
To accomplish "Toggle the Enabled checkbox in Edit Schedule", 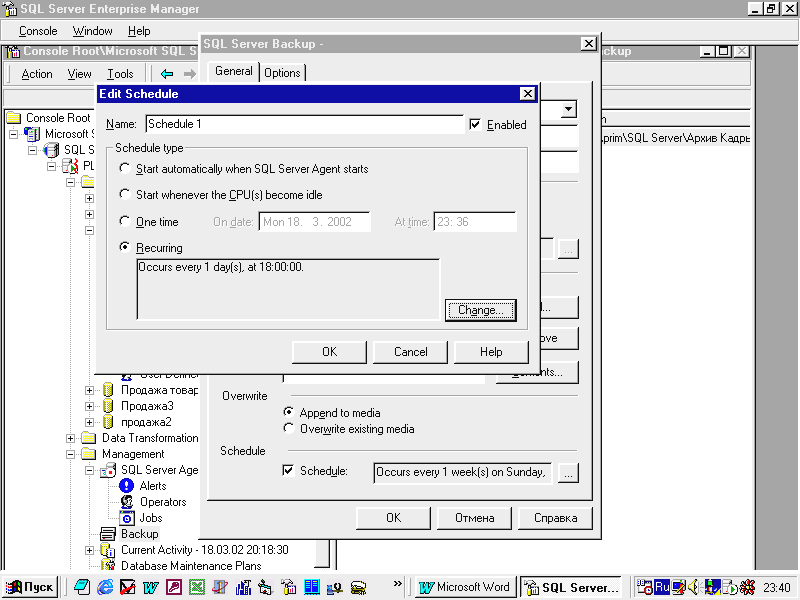I will (x=475, y=124).
